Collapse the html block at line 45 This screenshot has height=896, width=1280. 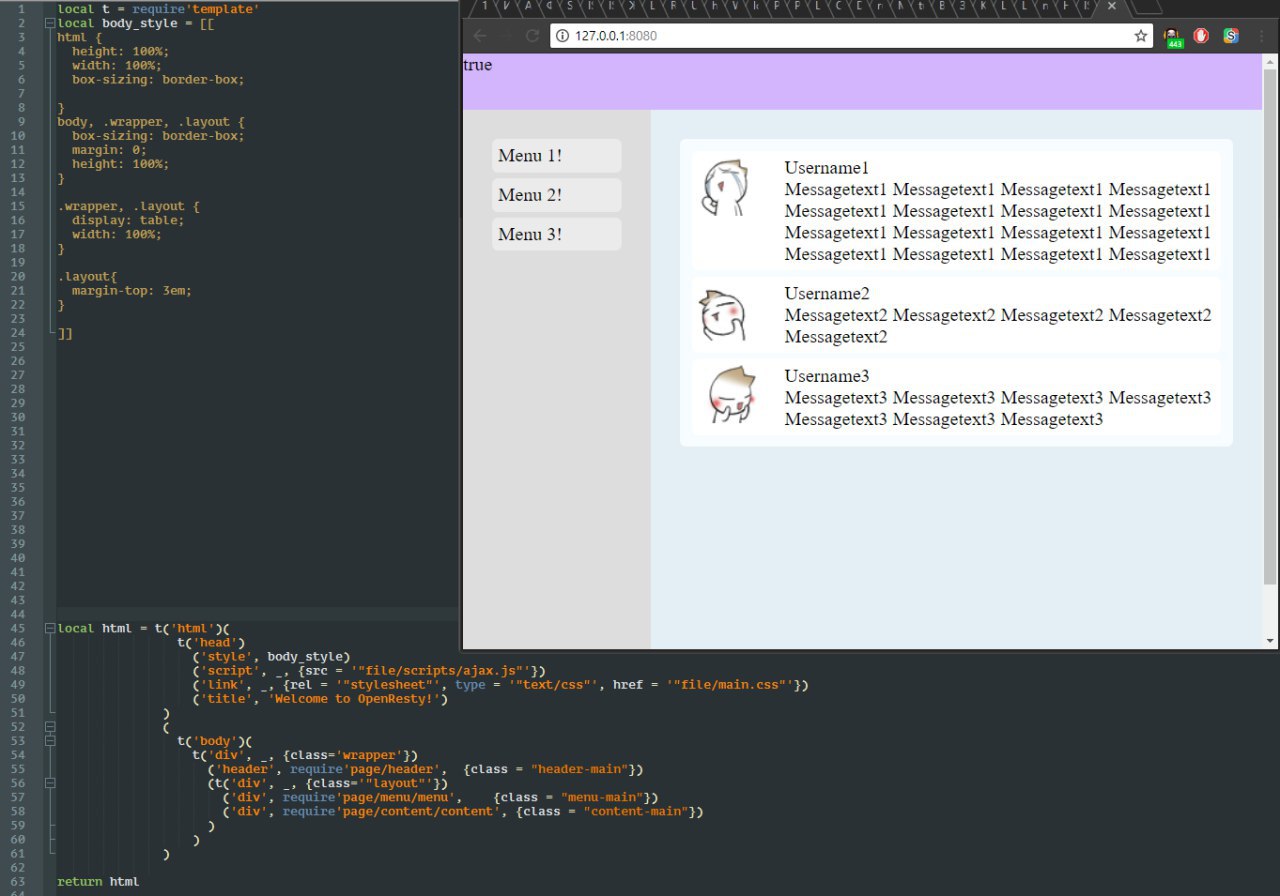[50, 629]
